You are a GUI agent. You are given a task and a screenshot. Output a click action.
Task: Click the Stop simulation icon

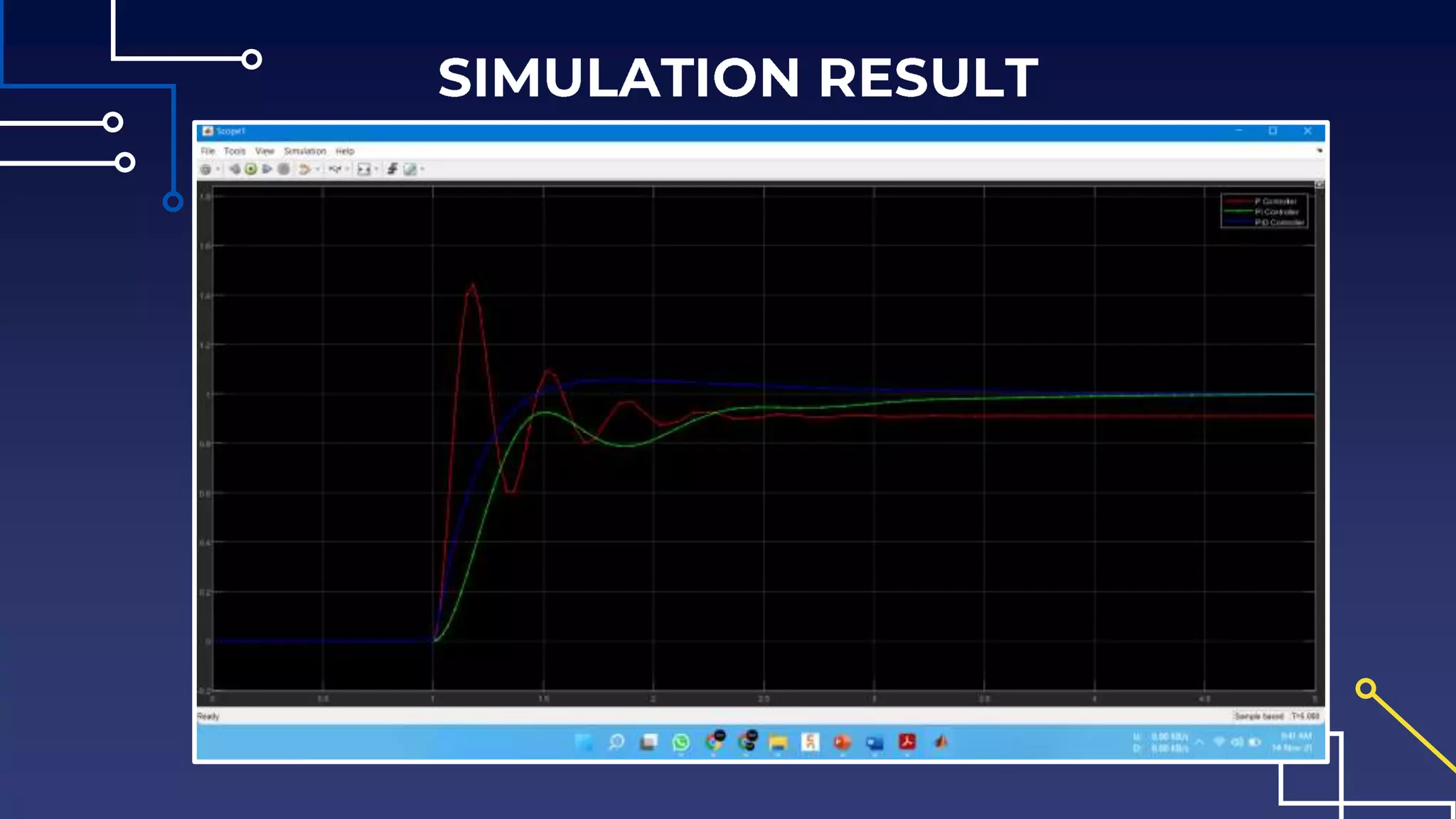[x=284, y=169]
